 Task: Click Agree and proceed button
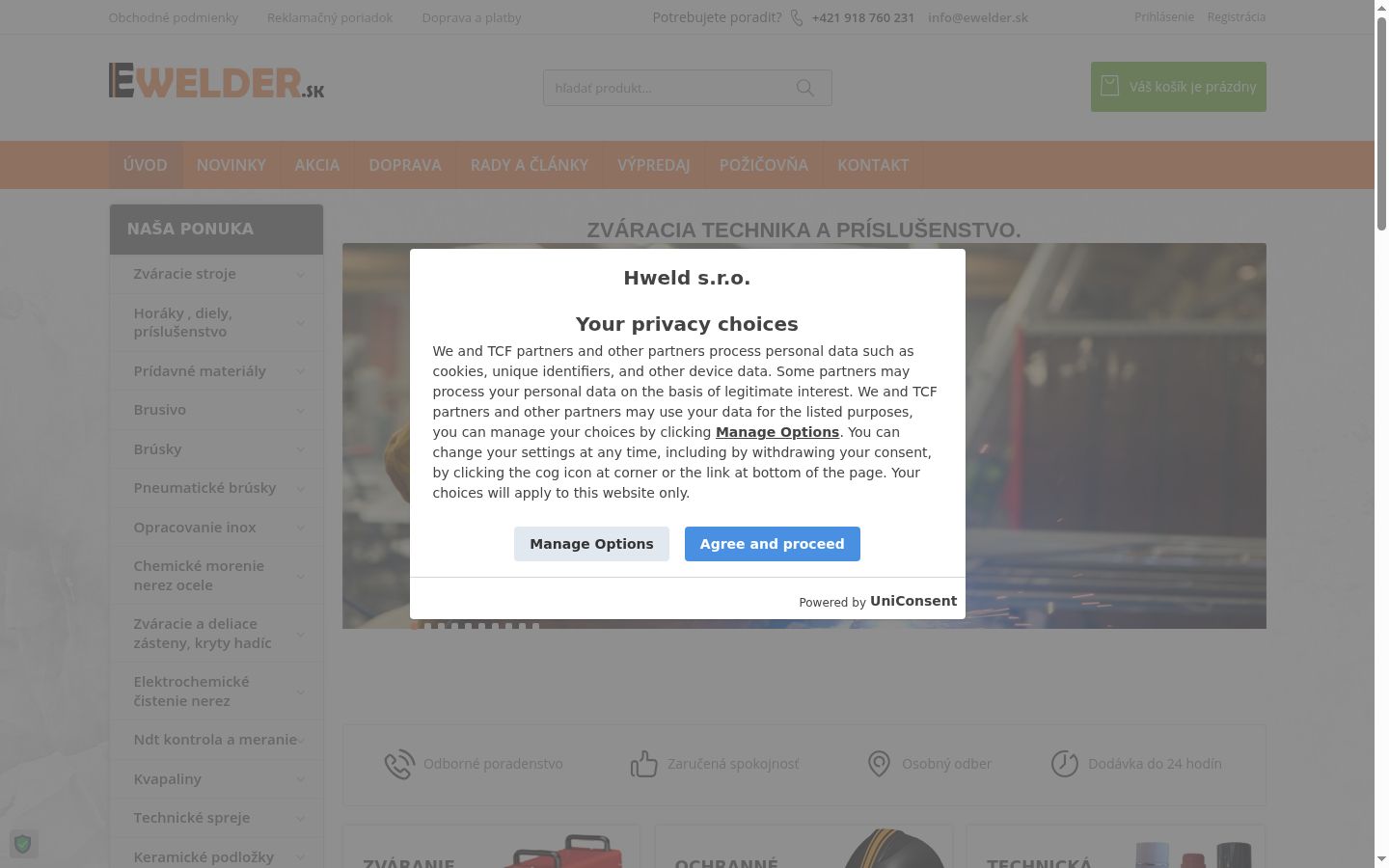point(773,544)
